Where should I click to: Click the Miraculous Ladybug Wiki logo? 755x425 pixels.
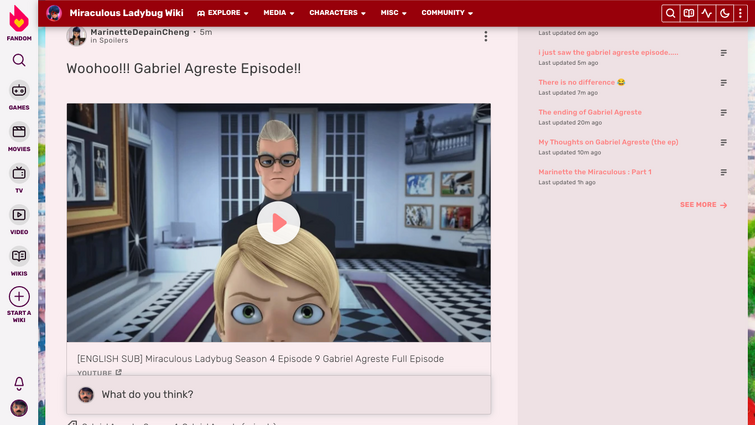[54, 13]
